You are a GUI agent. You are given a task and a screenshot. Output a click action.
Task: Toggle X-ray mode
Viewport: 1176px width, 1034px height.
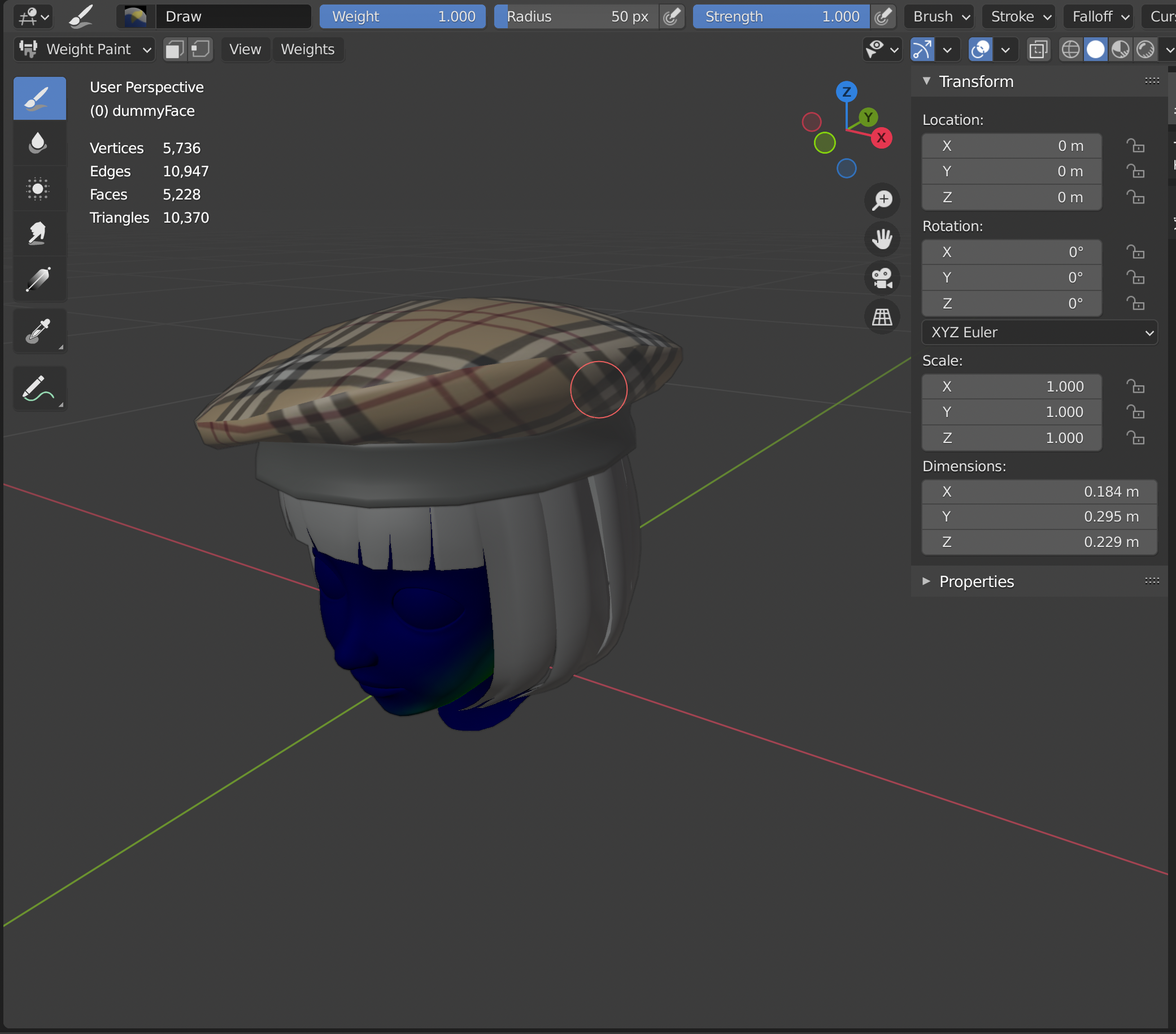click(1038, 50)
